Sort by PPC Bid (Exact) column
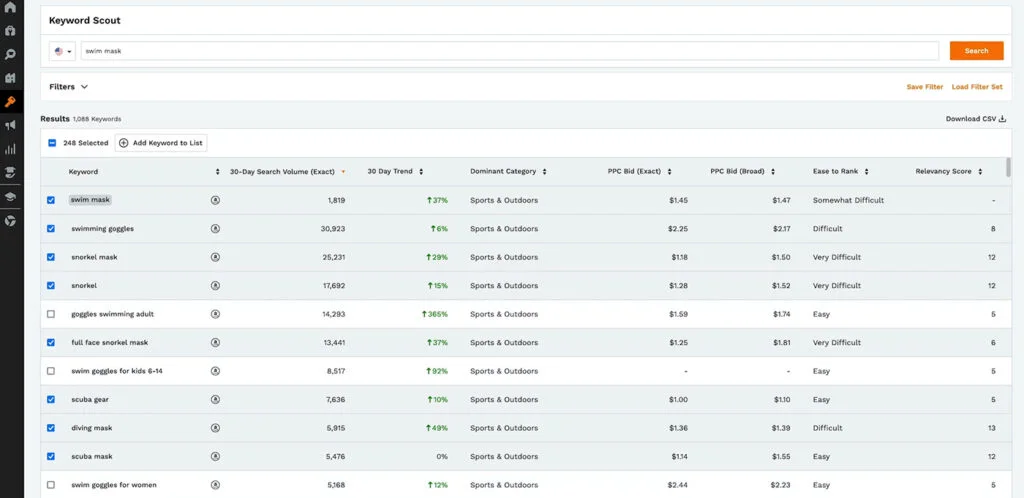Viewport: 1024px width, 498px height. (x=670, y=172)
